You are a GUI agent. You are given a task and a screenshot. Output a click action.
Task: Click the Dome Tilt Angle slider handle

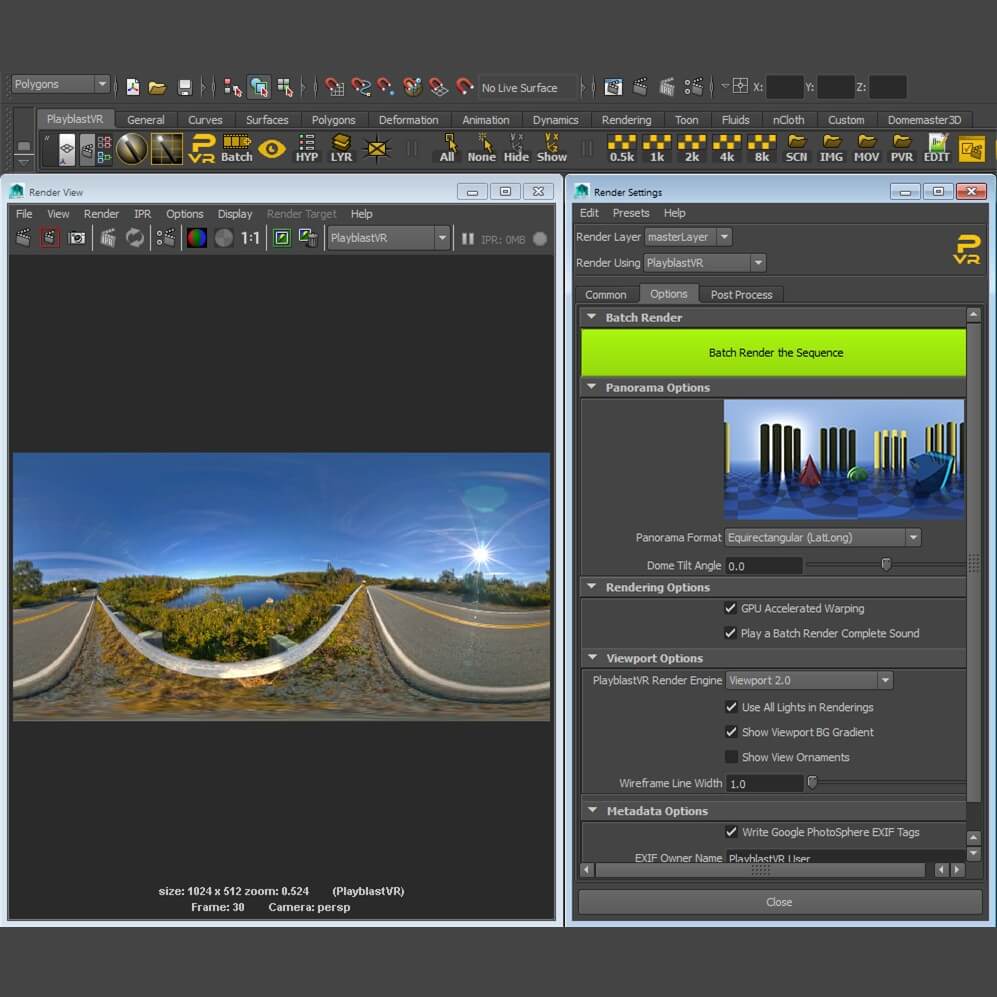coord(886,564)
